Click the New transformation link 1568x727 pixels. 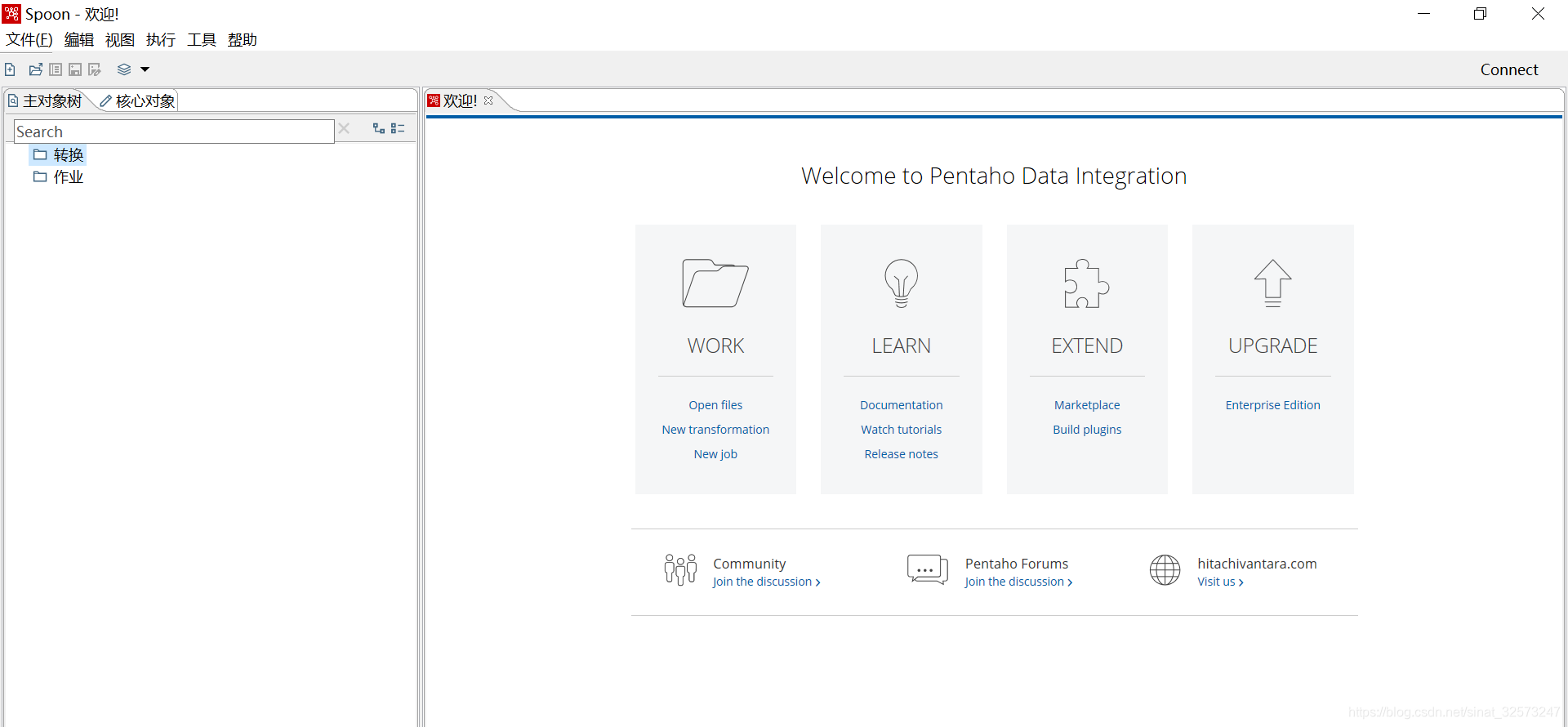point(715,430)
